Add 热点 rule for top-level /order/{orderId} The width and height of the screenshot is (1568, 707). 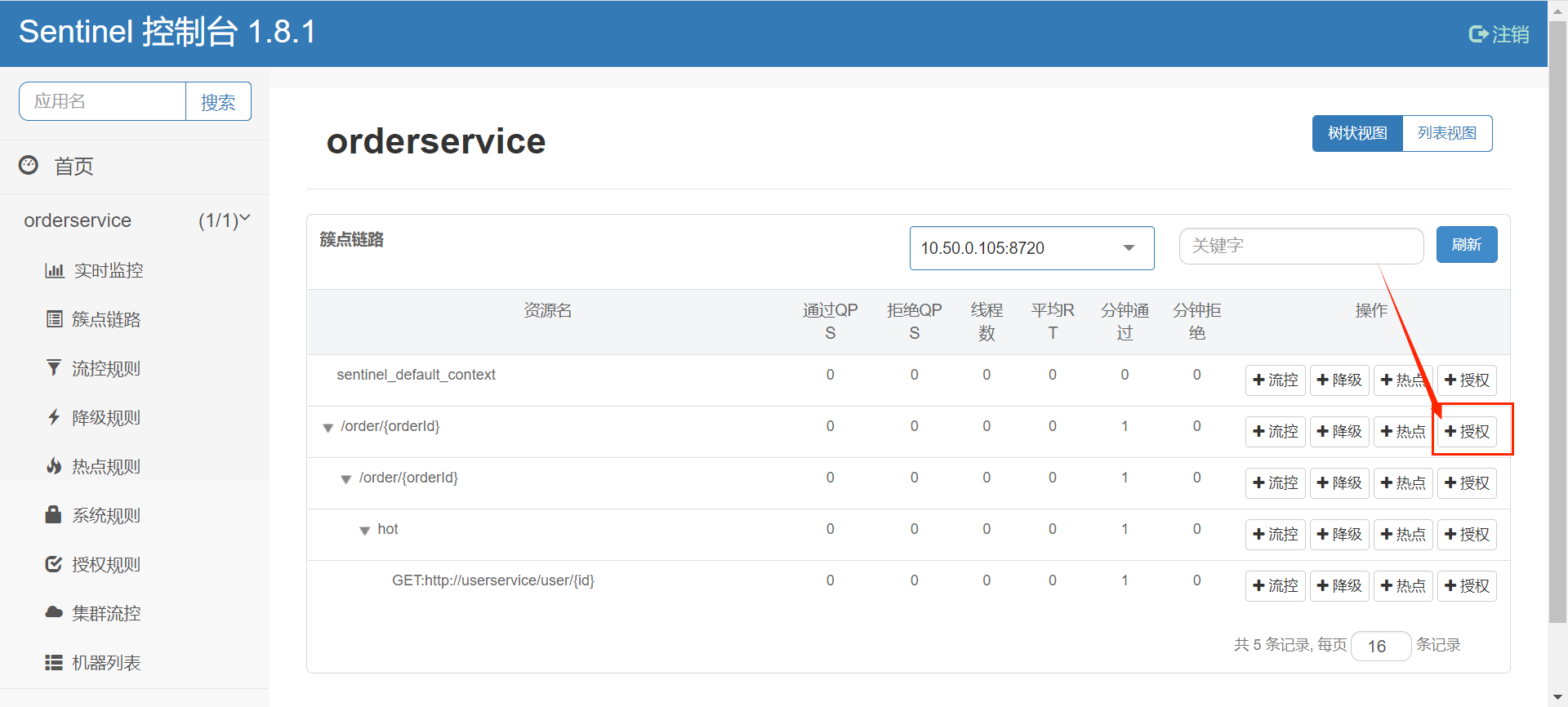coord(1403,431)
